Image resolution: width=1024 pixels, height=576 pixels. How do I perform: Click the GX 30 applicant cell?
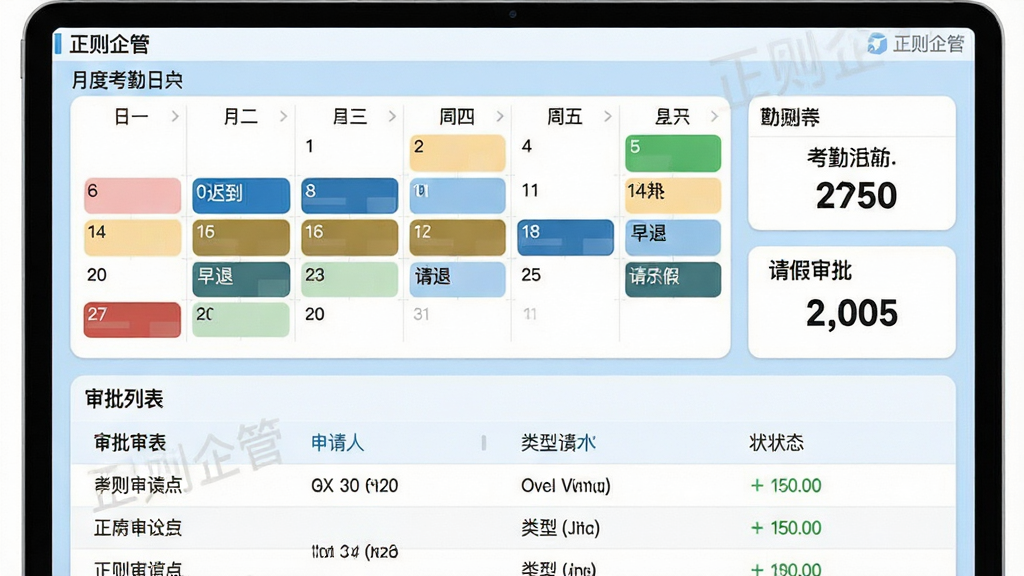pyautogui.click(x=355, y=486)
